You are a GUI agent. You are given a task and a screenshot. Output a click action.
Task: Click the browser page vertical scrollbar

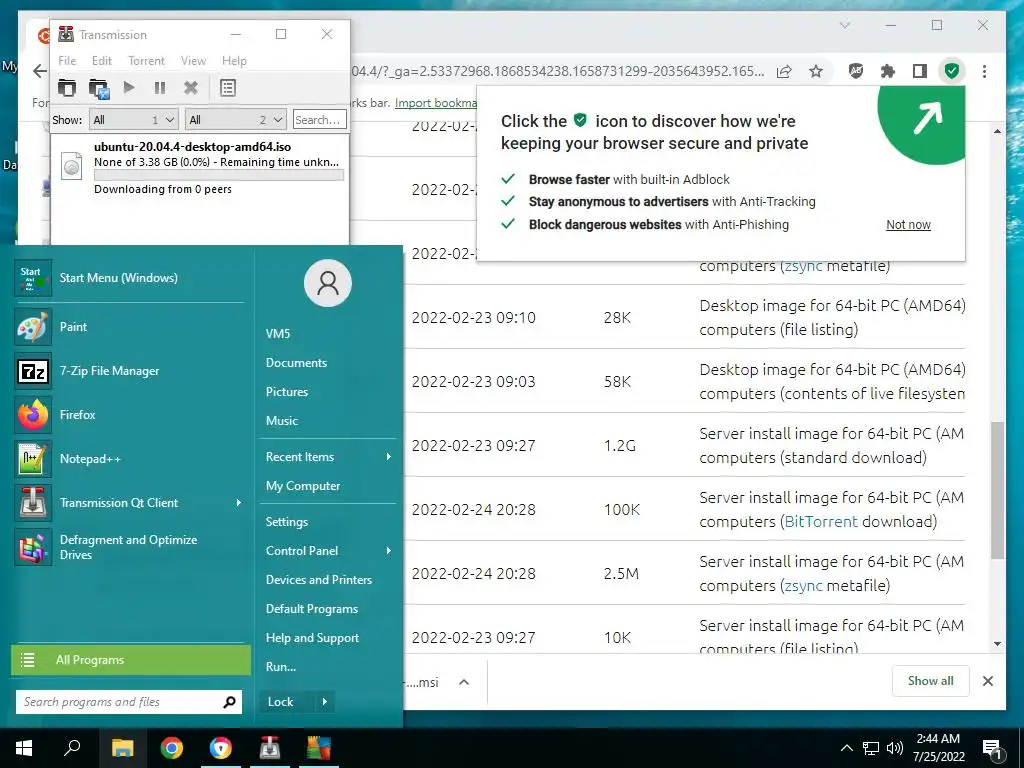tap(997, 490)
